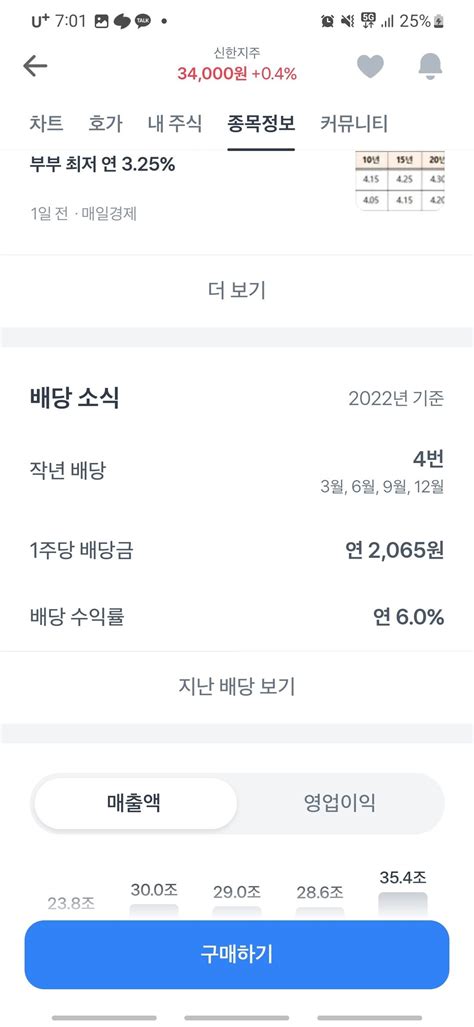Image resolution: width=474 pixels, height=1027 pixels.
Task: Expand 지난 배당 보기 history
Action: coord(237,686)
